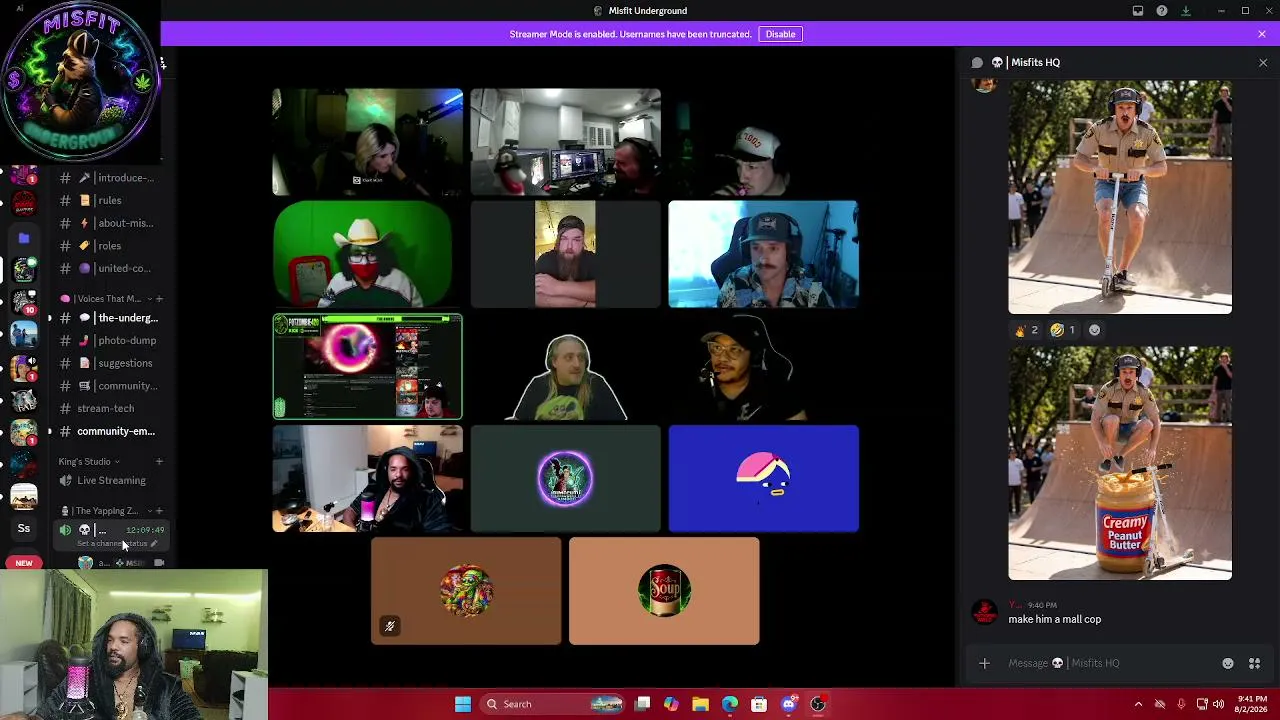Open Microsoft Store from taskbar
The height and width of the screenshot is (720, 1280).
point(759,704)
